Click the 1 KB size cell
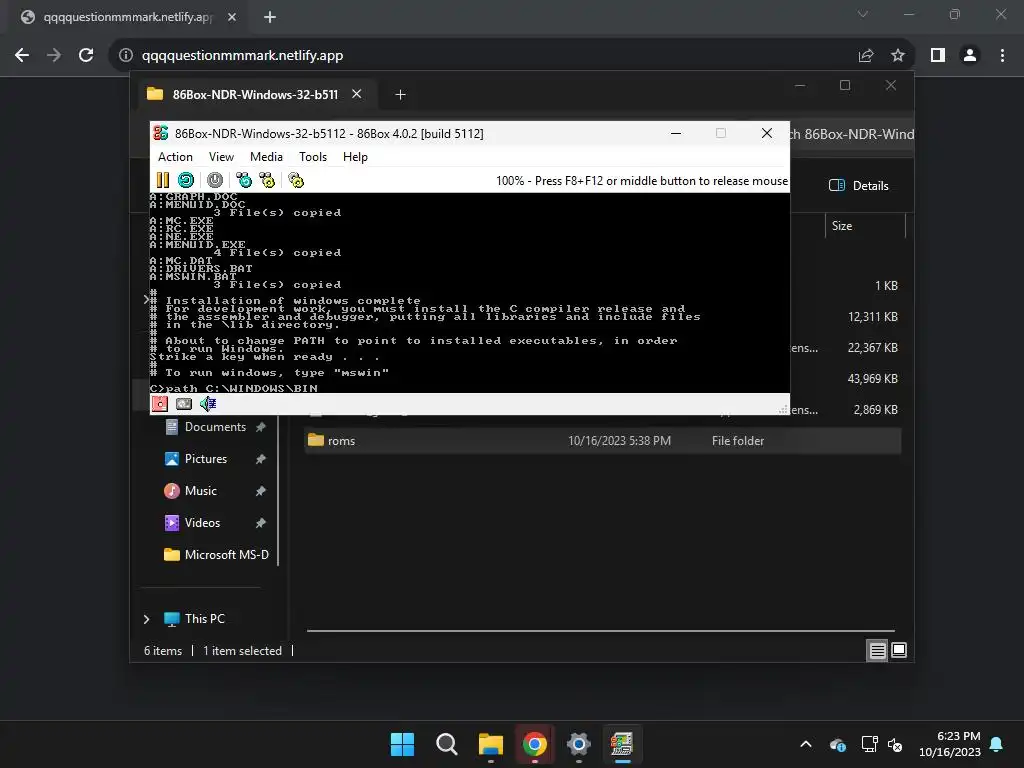 886,286
